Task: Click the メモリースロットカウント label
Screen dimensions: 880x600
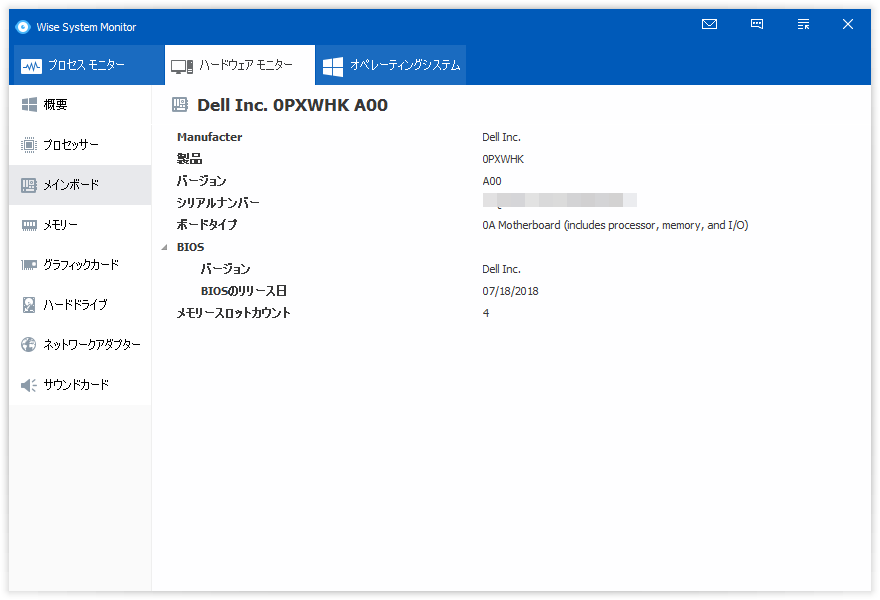Action: coord(233,313)
